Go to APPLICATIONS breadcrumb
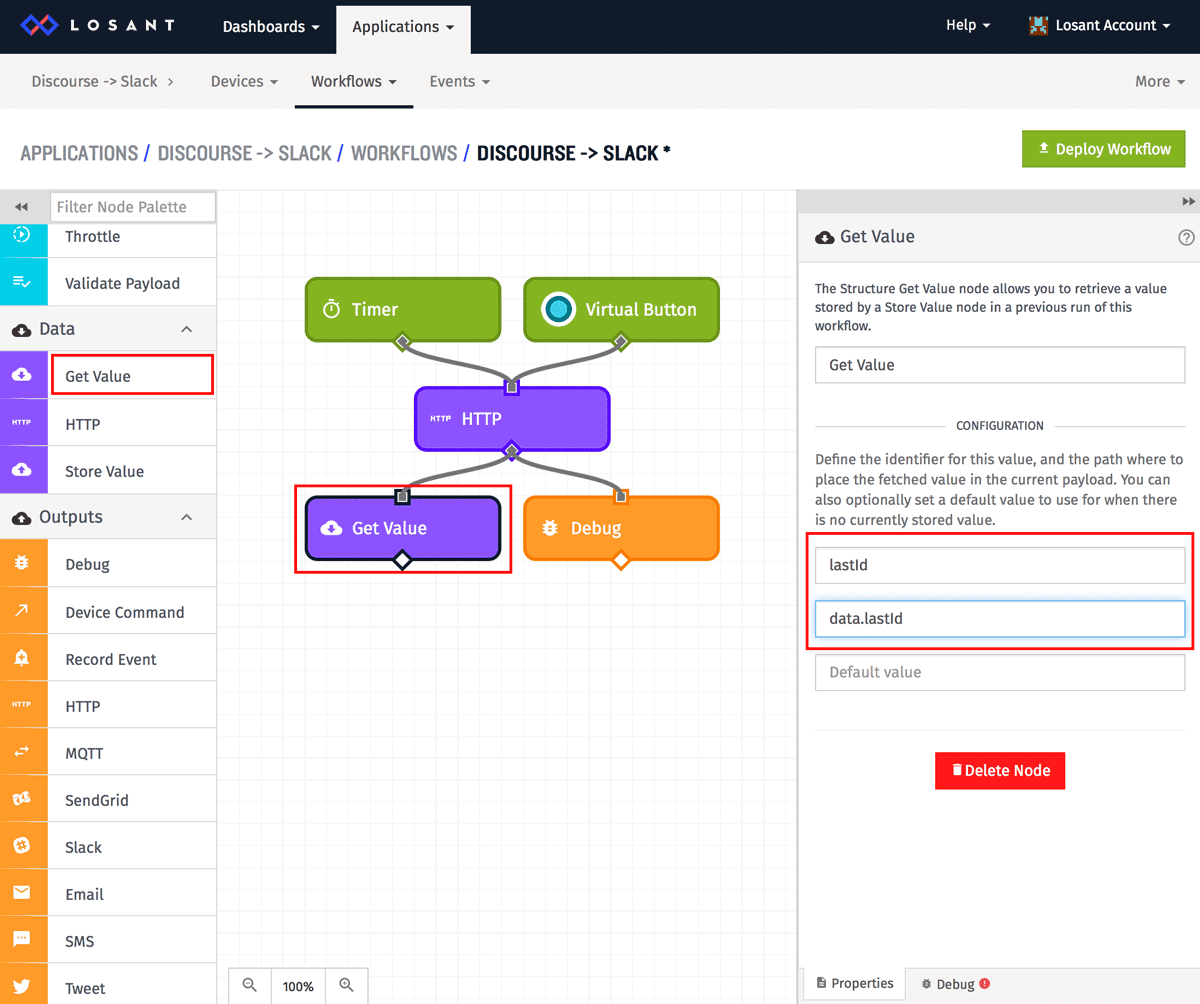The width and height of the screenshot is (1200, 1004). coord(79,153)
